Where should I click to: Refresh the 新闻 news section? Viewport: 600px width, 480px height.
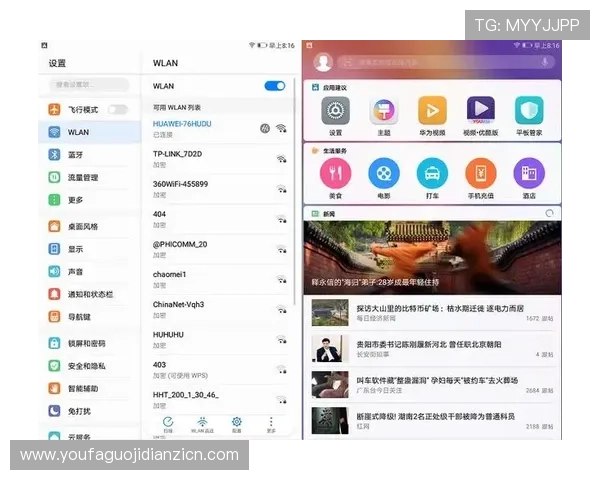tap(549, 213)
